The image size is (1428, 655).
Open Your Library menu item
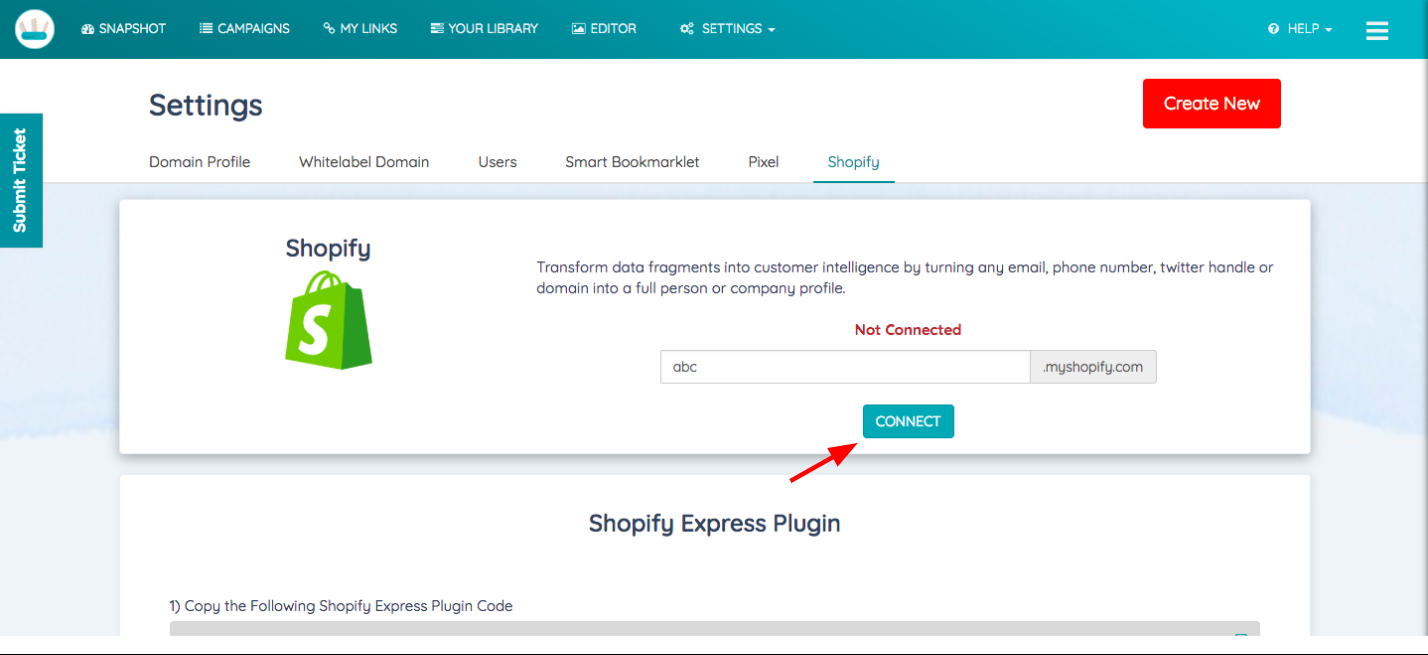(x=484, y=29)
